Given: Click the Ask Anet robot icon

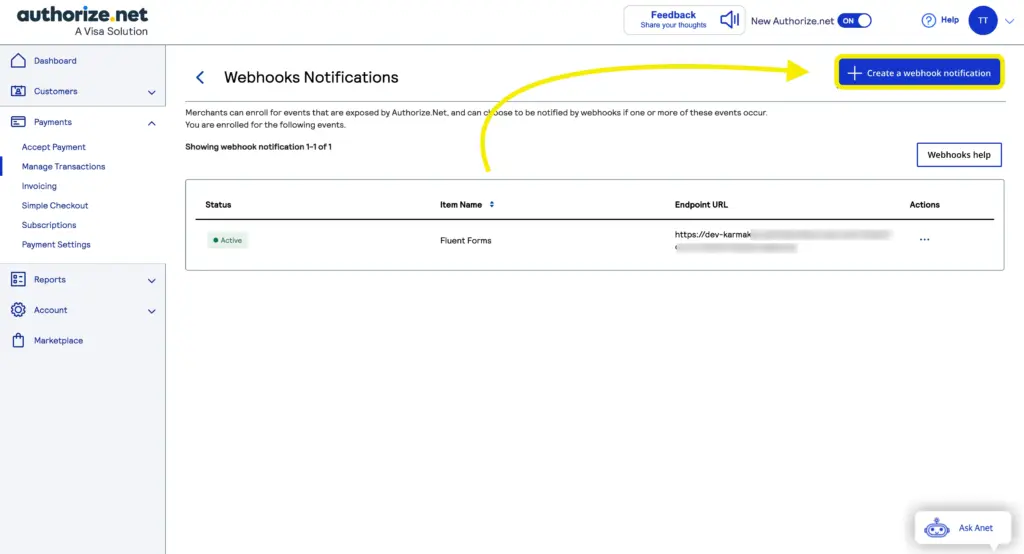Looking at the screenshot, I should 936,527.
